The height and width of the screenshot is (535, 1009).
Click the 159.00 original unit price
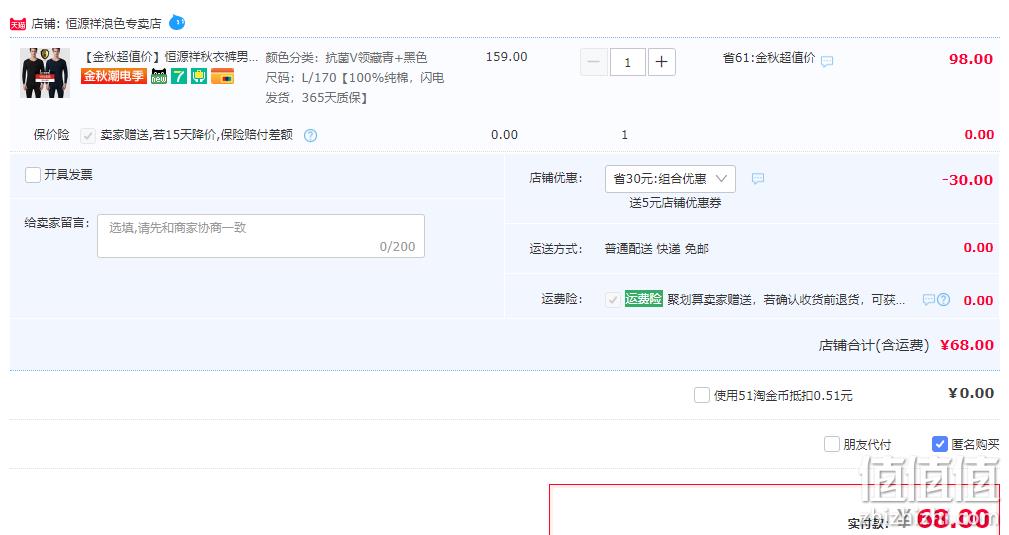tap(506, 57)
